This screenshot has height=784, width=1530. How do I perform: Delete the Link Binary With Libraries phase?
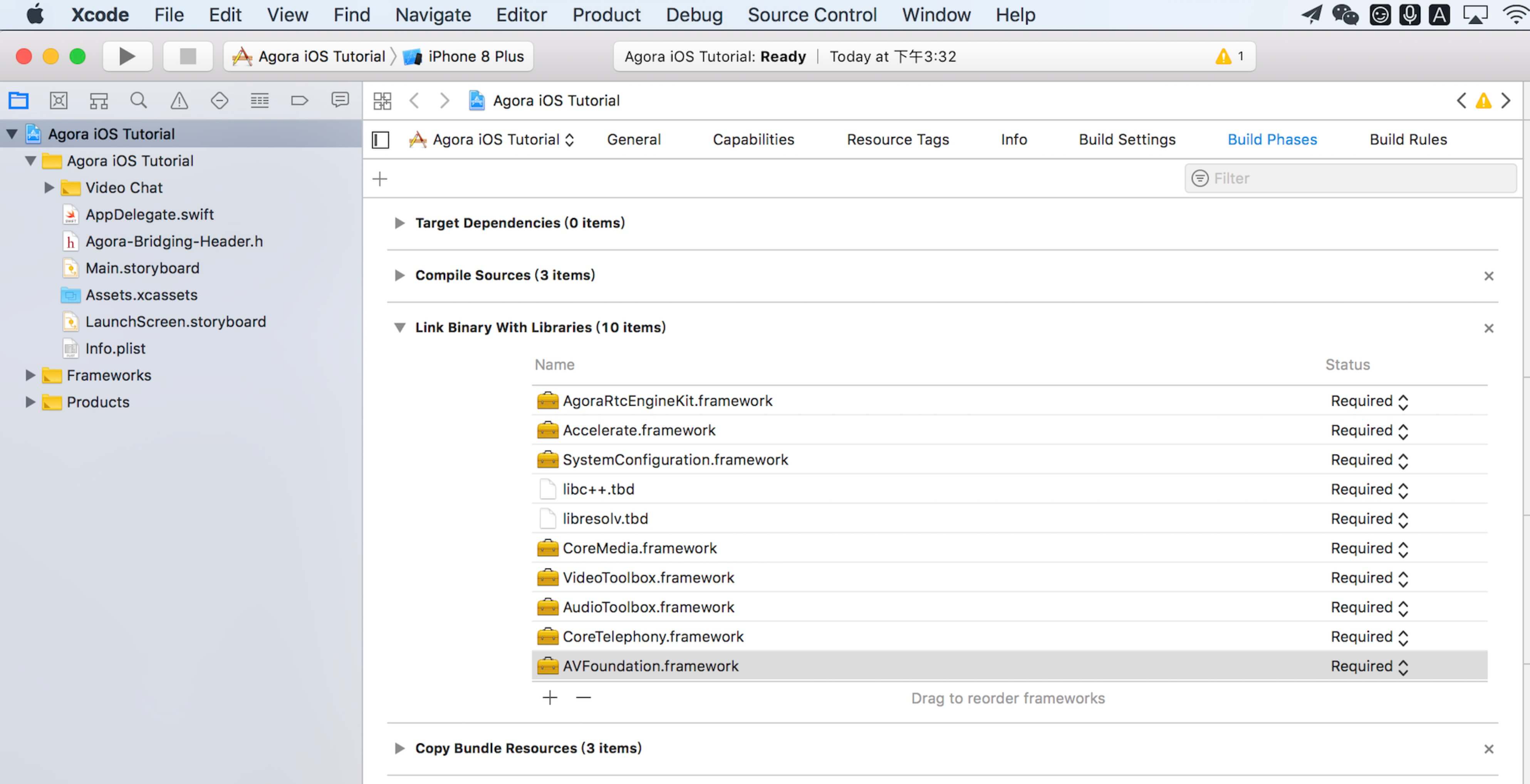[1488, 328]
